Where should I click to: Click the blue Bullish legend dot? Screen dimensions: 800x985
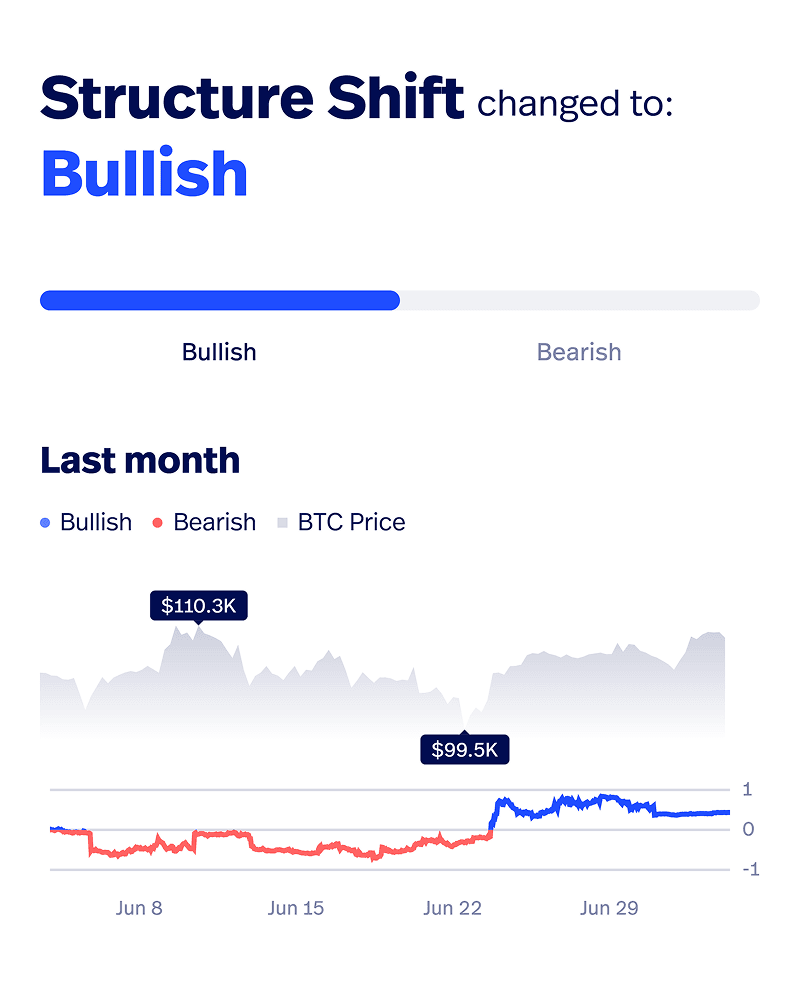pyautogui.click(x=45, y=523)
